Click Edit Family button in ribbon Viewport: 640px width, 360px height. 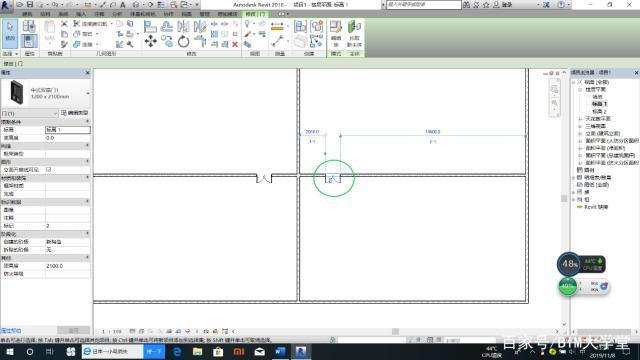coord(336,33)
